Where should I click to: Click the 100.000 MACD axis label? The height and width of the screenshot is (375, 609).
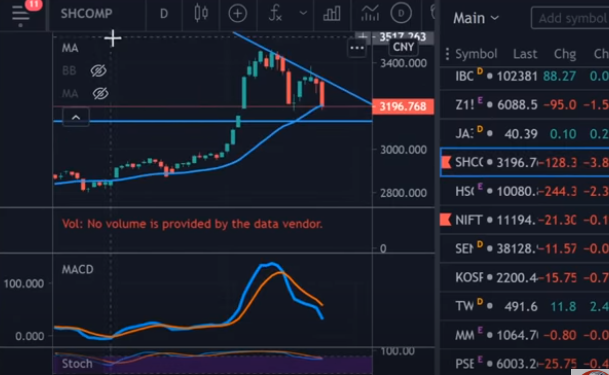[24, 284]
